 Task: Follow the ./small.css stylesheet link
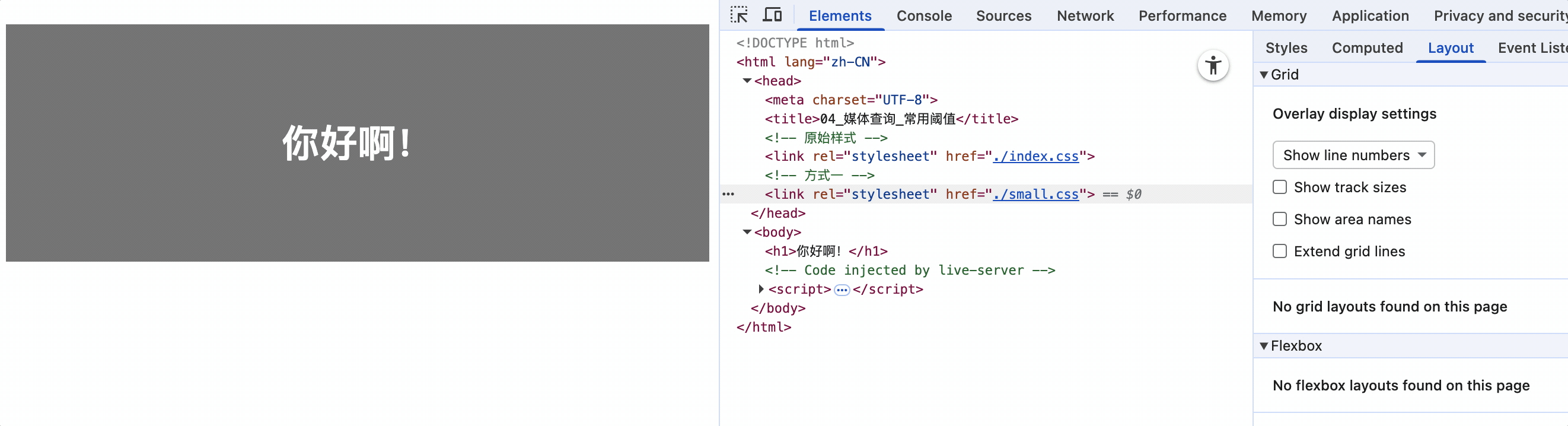pos(1035,194)
